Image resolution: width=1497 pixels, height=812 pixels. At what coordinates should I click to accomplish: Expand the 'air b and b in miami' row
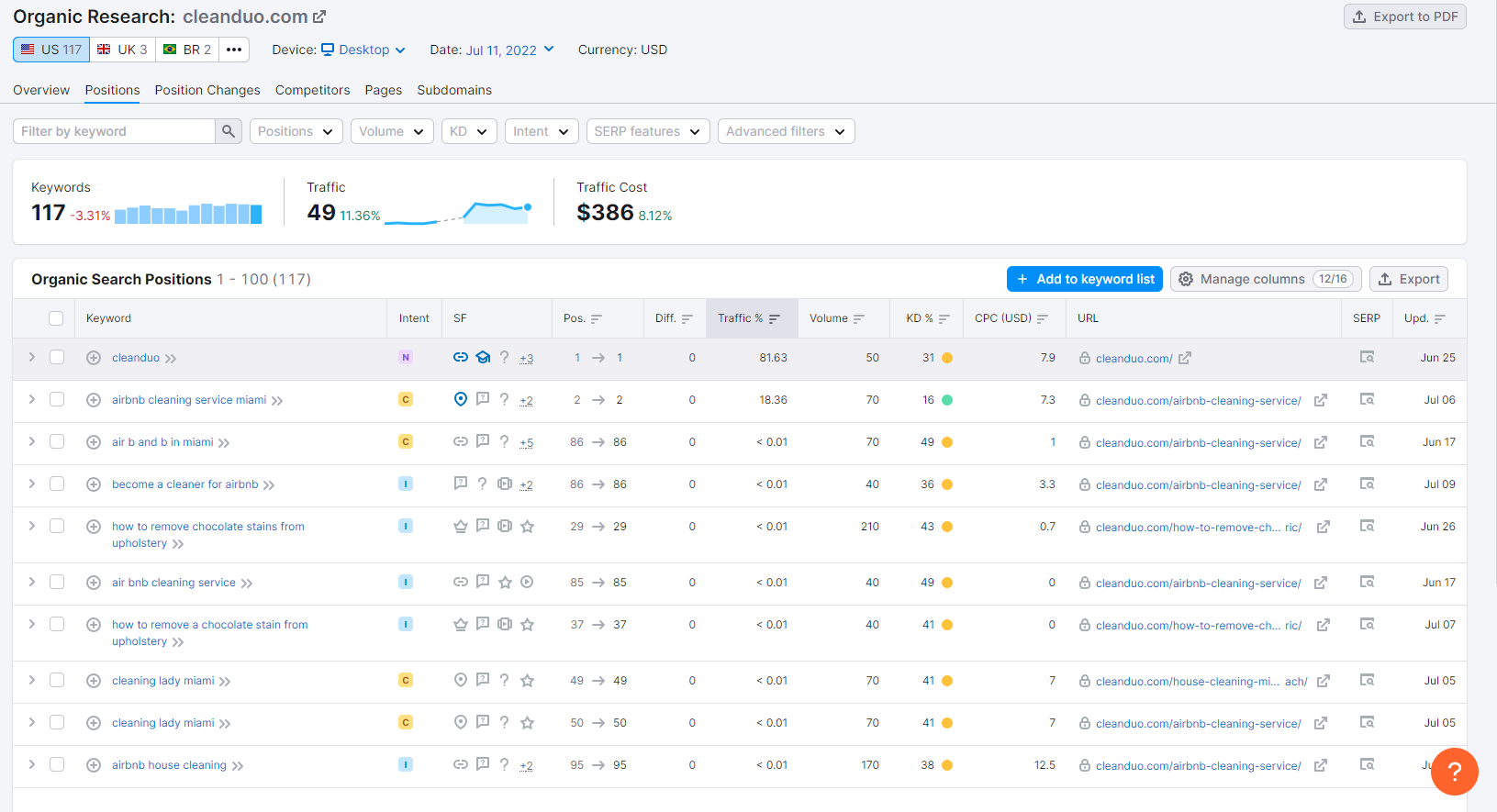pos(32,442)
